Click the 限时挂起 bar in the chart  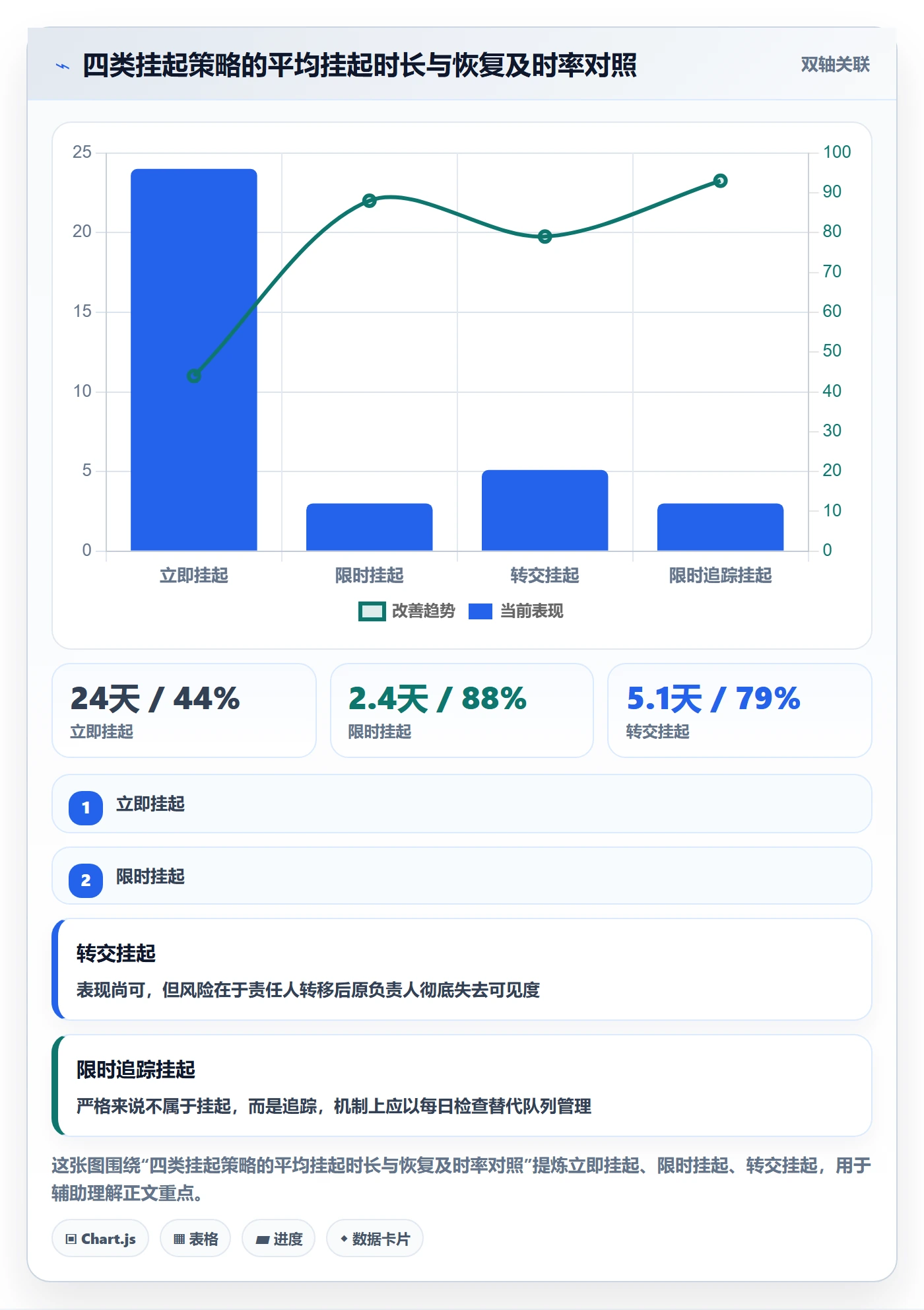(x=370, y=527)
